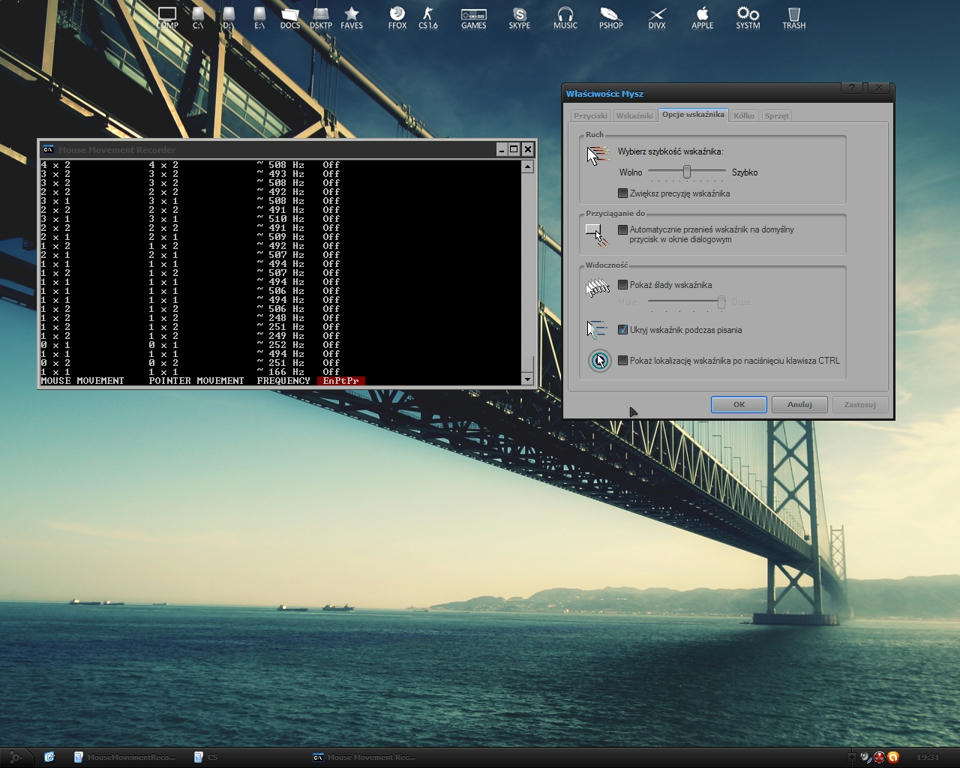Click the Zastosuj button
Image resolution: width=960 pixels, height=768 pixels.
pos(860,404)
